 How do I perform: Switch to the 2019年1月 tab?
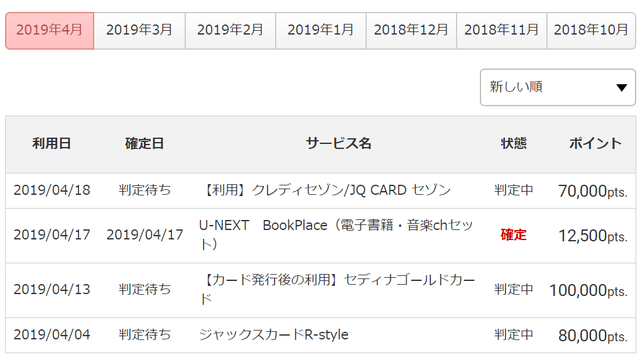[x=321, y=31]
